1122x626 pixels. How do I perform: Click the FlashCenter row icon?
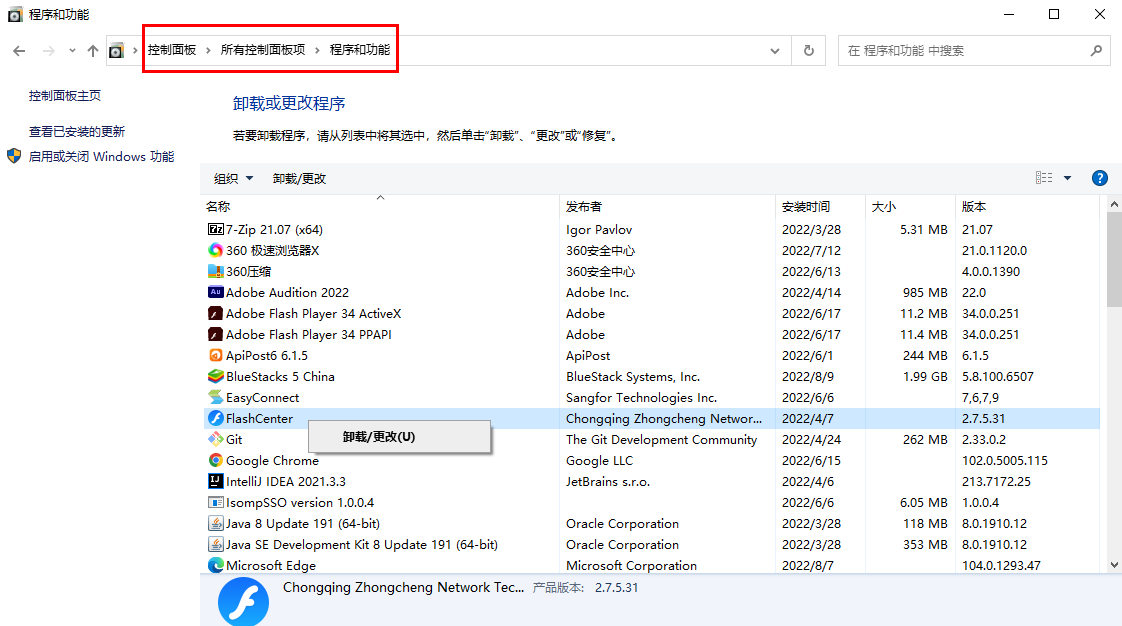(215, 419)
